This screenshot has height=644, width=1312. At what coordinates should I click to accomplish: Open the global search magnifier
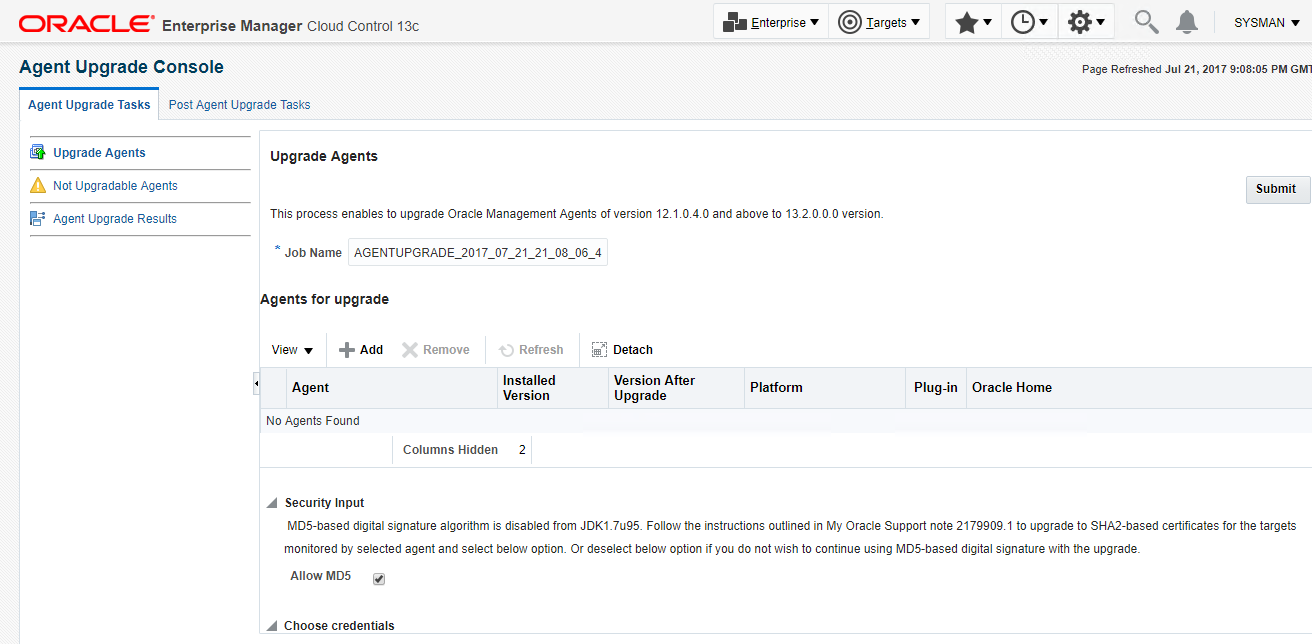1145,20
